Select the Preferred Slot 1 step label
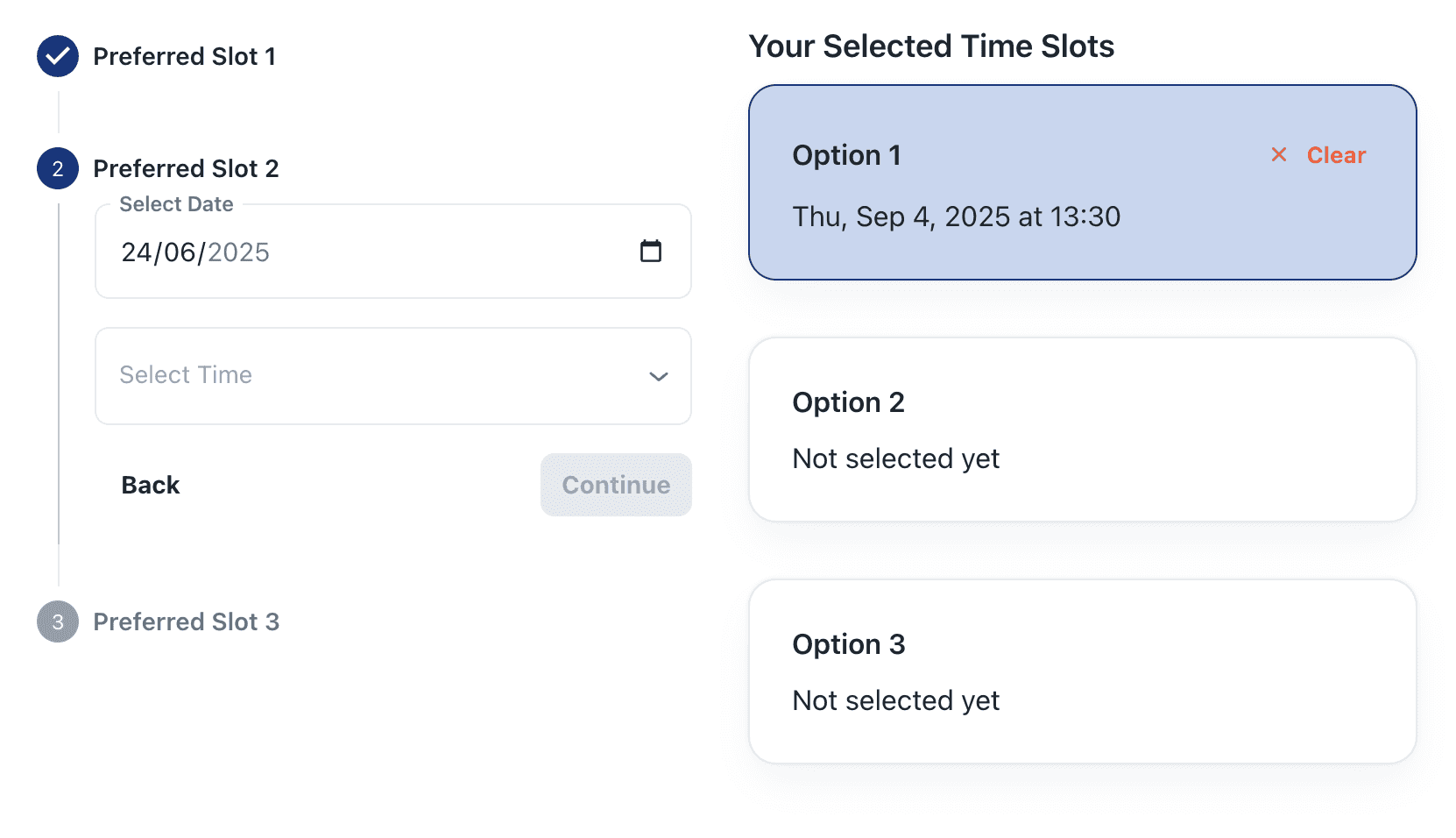This screenshot has height=838, width=1456. (185, 56)
